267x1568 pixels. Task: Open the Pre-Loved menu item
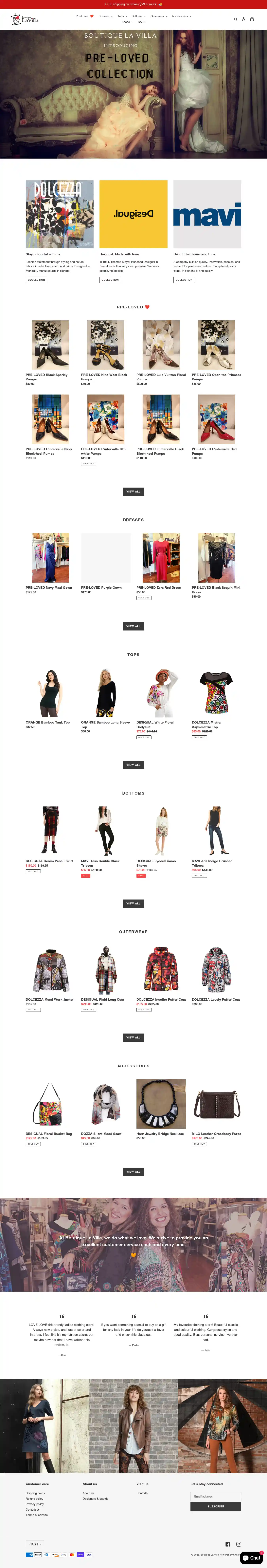point(84,16)
